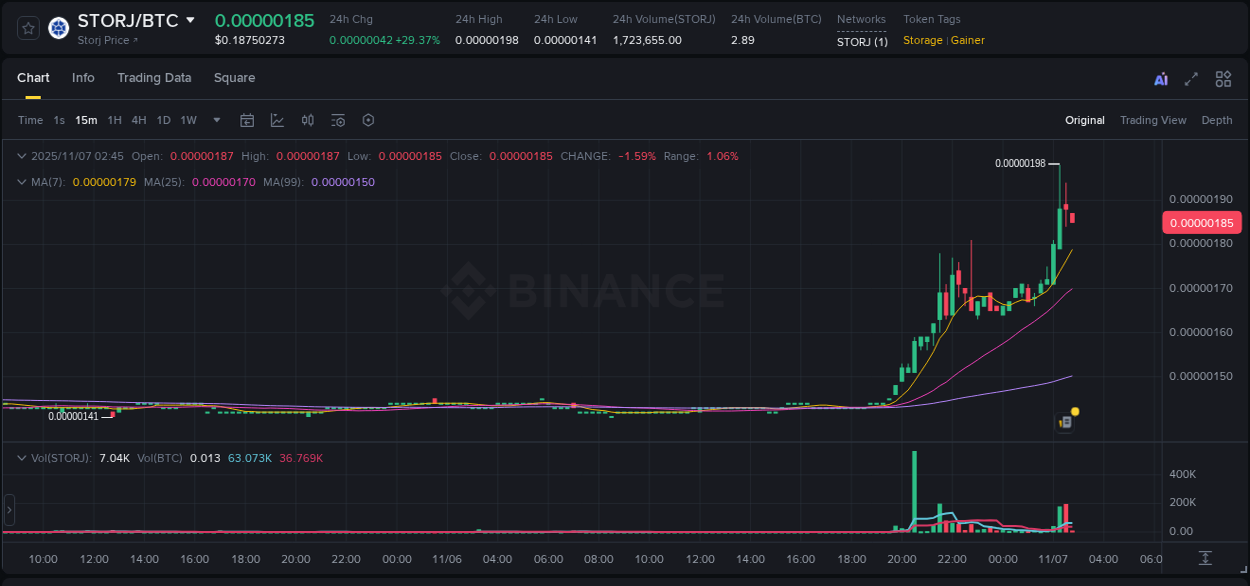Open the date range calendar icon
1250x586 pixels.
[x=247, y=119]
